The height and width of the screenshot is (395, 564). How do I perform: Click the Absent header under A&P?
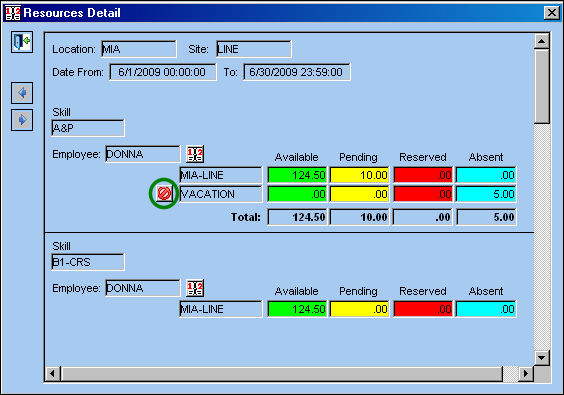(486, 157)
